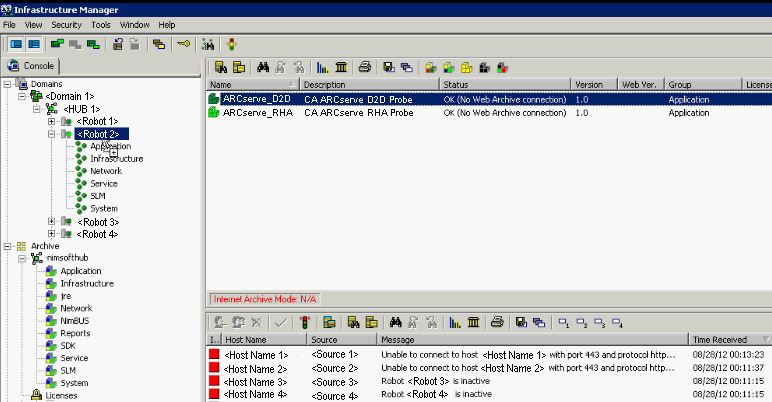Viewport: 772px width, 402px height.
Task: Sort alarms by the Message column header
Action: pos(532,339)
